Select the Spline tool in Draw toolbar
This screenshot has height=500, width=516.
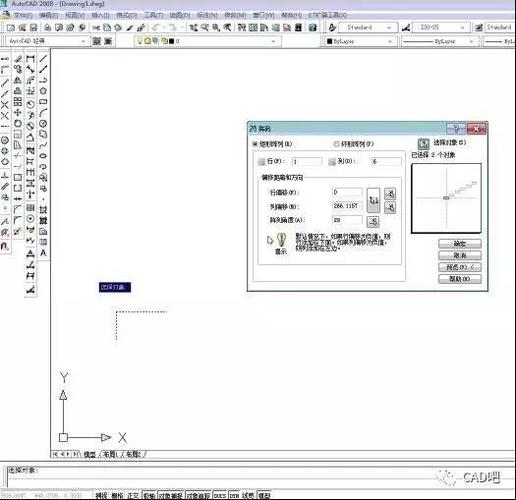(43, 145)
